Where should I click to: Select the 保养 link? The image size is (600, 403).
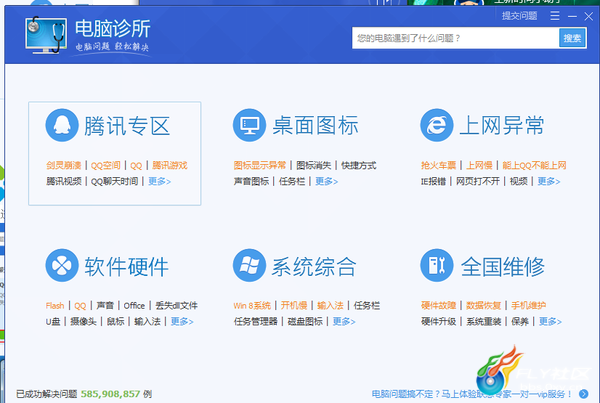(520, 321)
